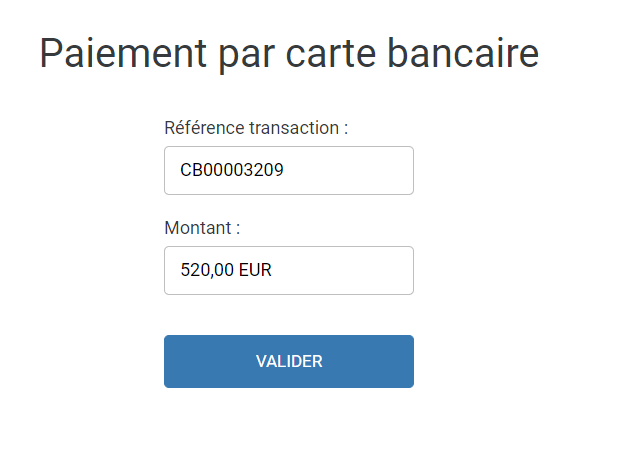The height and width of the screenshot is (475, 623).
Task: Focus the Référence transaction input field
Action: coord(289,171)
